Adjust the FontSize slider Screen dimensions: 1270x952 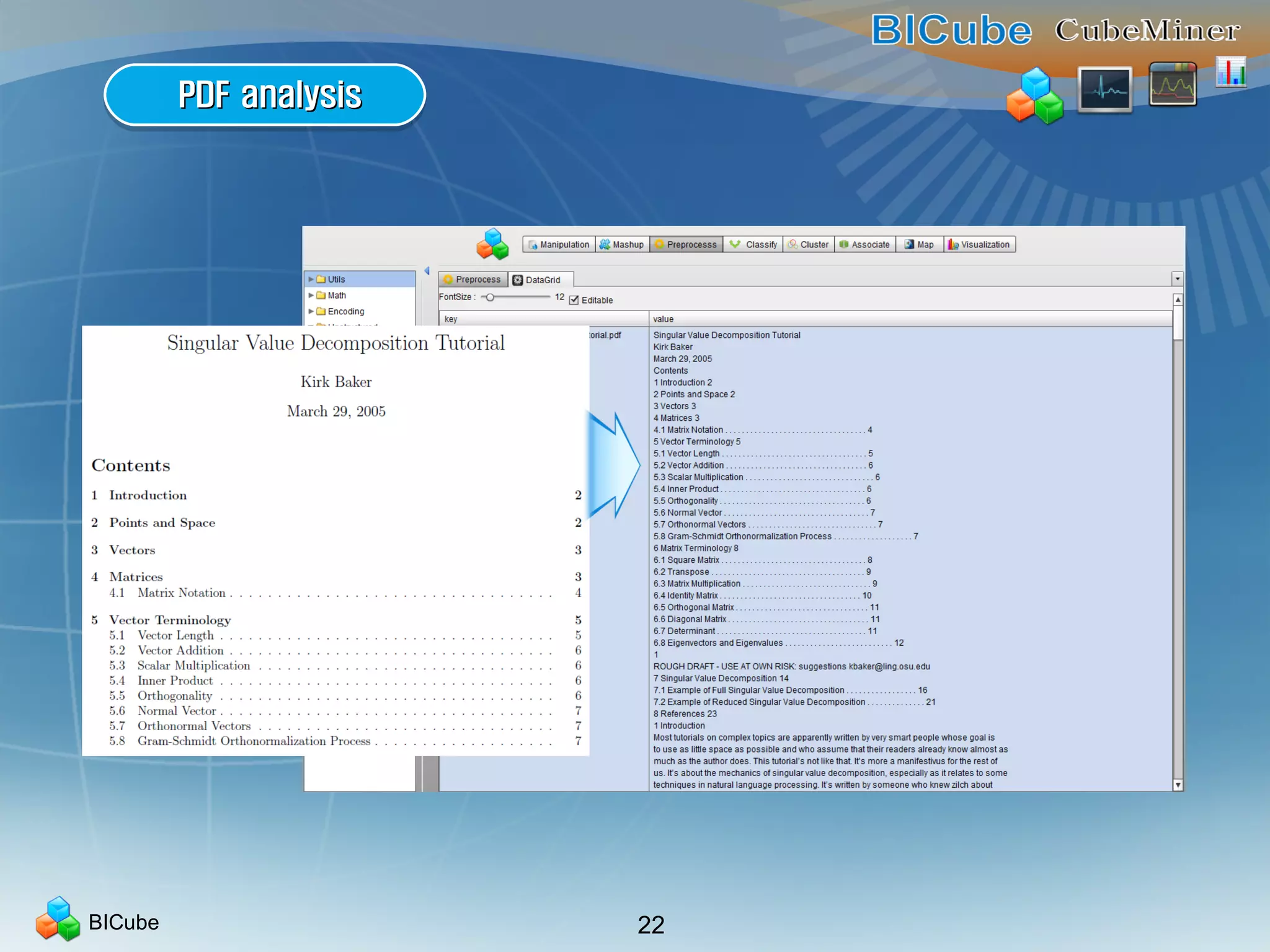pos(490,297)
